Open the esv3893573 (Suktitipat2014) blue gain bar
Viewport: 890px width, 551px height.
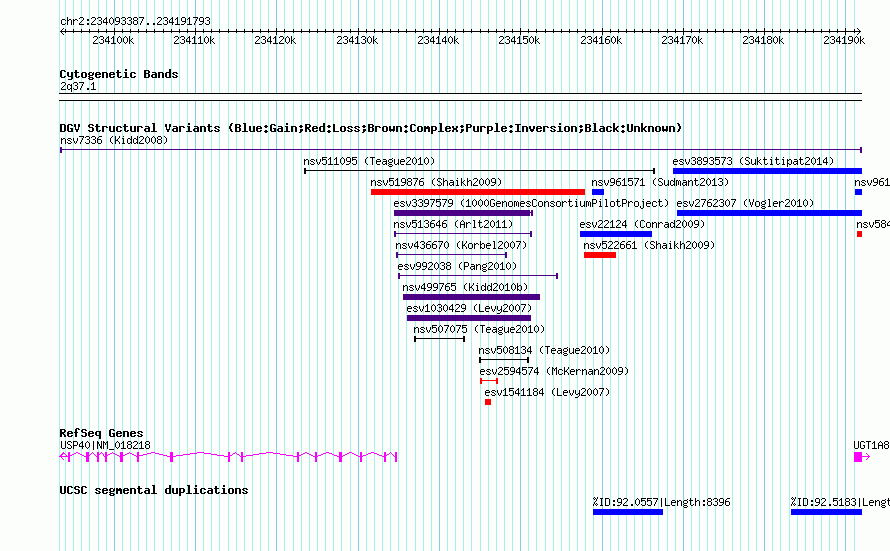767,171
